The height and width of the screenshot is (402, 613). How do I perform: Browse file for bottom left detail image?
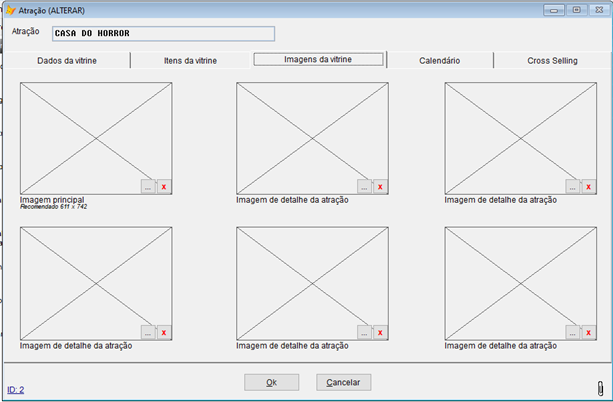tap(148, 332)
